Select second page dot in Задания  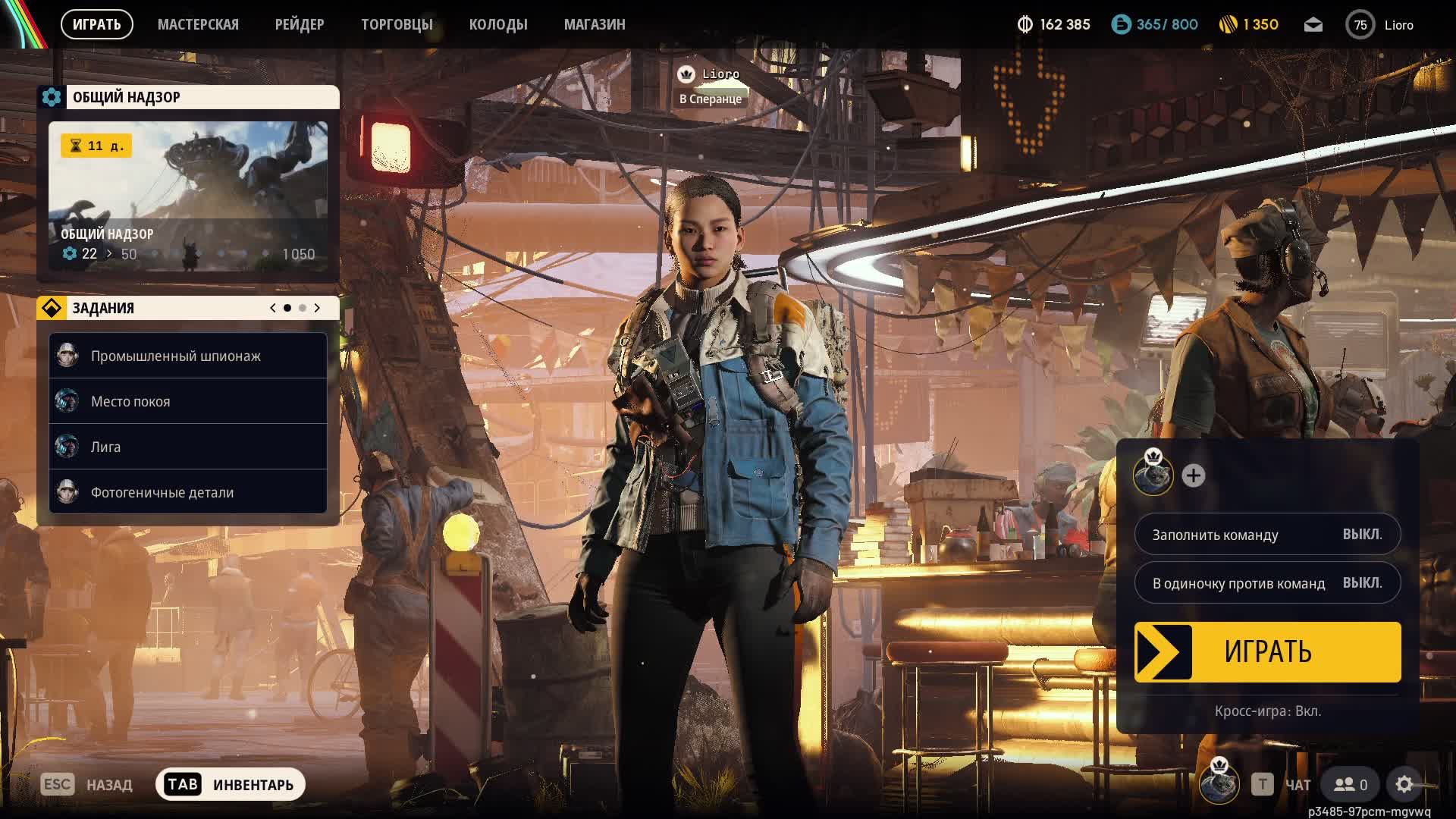click(x=303, y=308)
